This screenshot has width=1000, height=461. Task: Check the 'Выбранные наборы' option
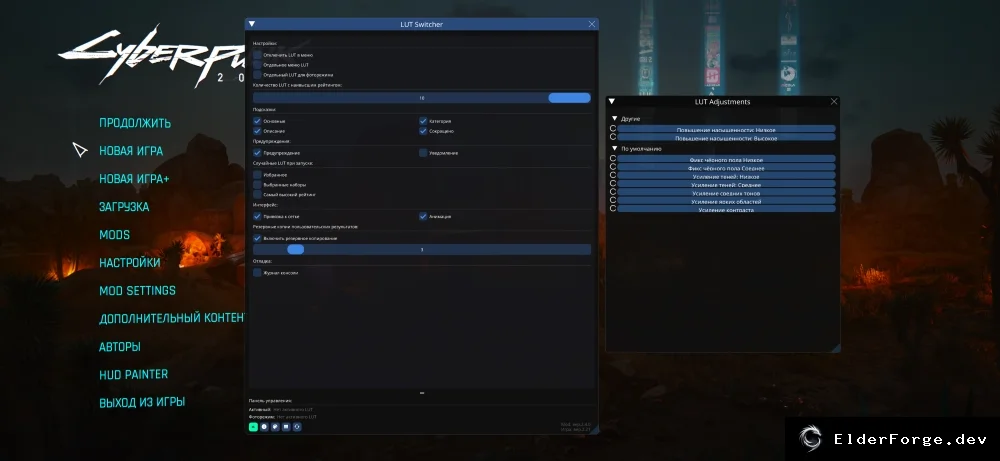coord(257,184)
